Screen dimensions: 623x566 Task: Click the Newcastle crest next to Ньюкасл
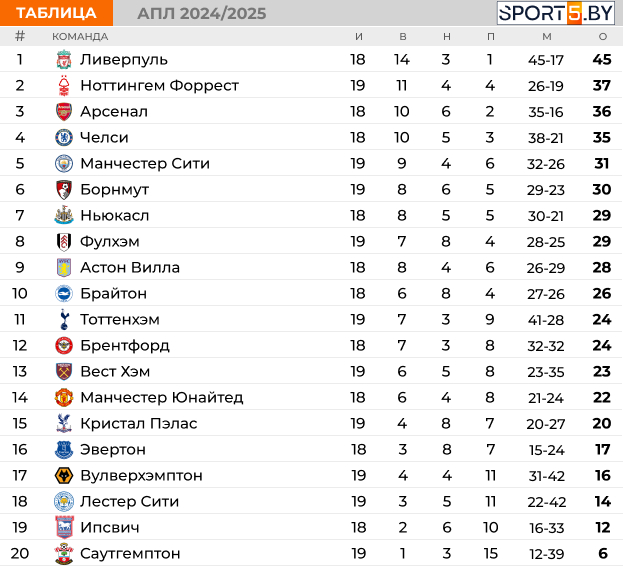(64, 215)
